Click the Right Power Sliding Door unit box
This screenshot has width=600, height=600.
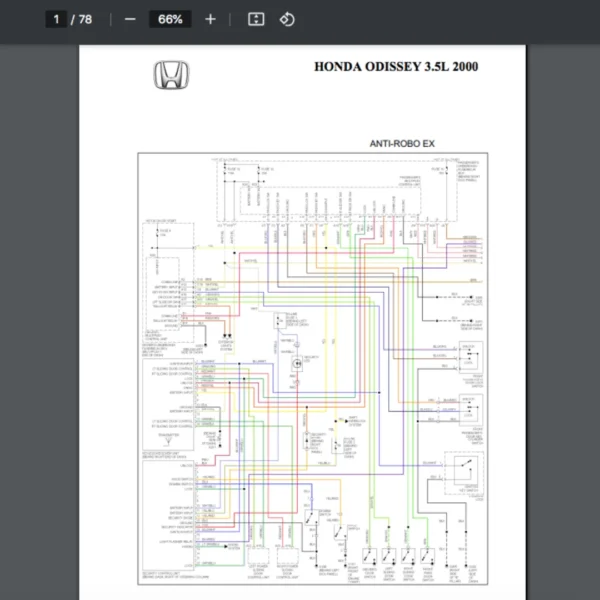pos(287,556)
